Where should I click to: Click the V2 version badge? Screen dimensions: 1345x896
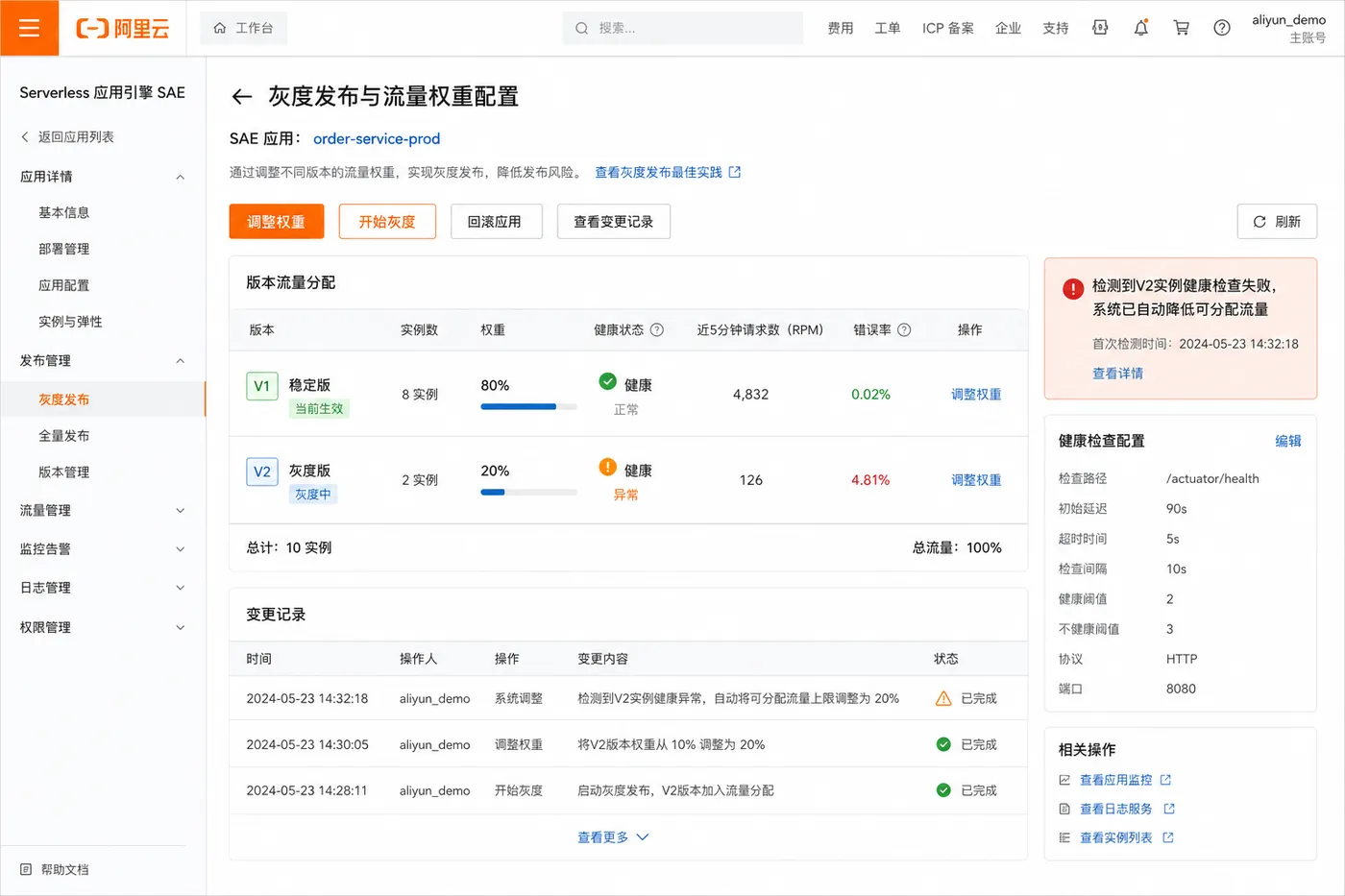(x=262, y=472)
